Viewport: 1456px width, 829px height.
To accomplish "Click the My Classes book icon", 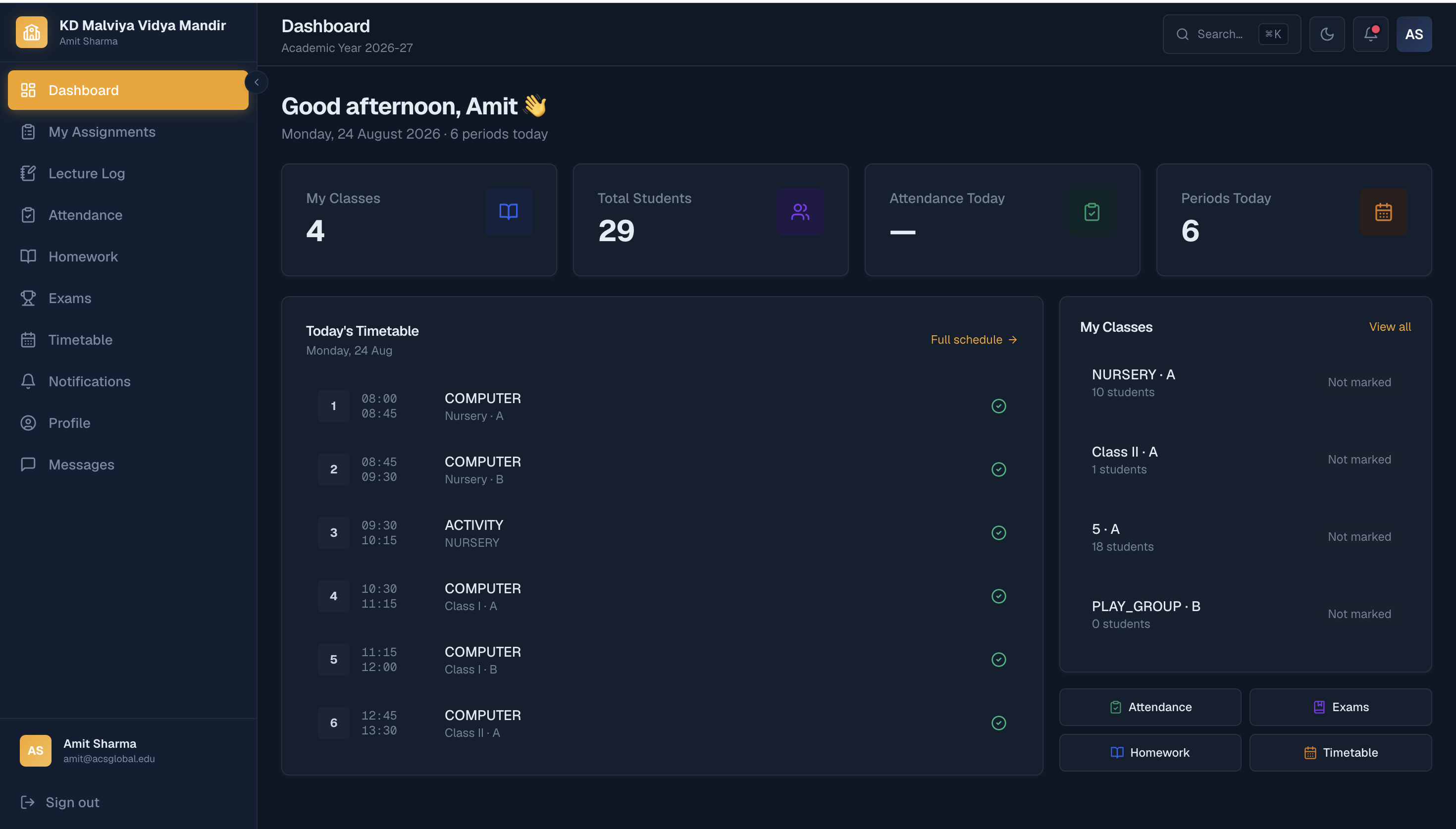I will click(508, 212).
